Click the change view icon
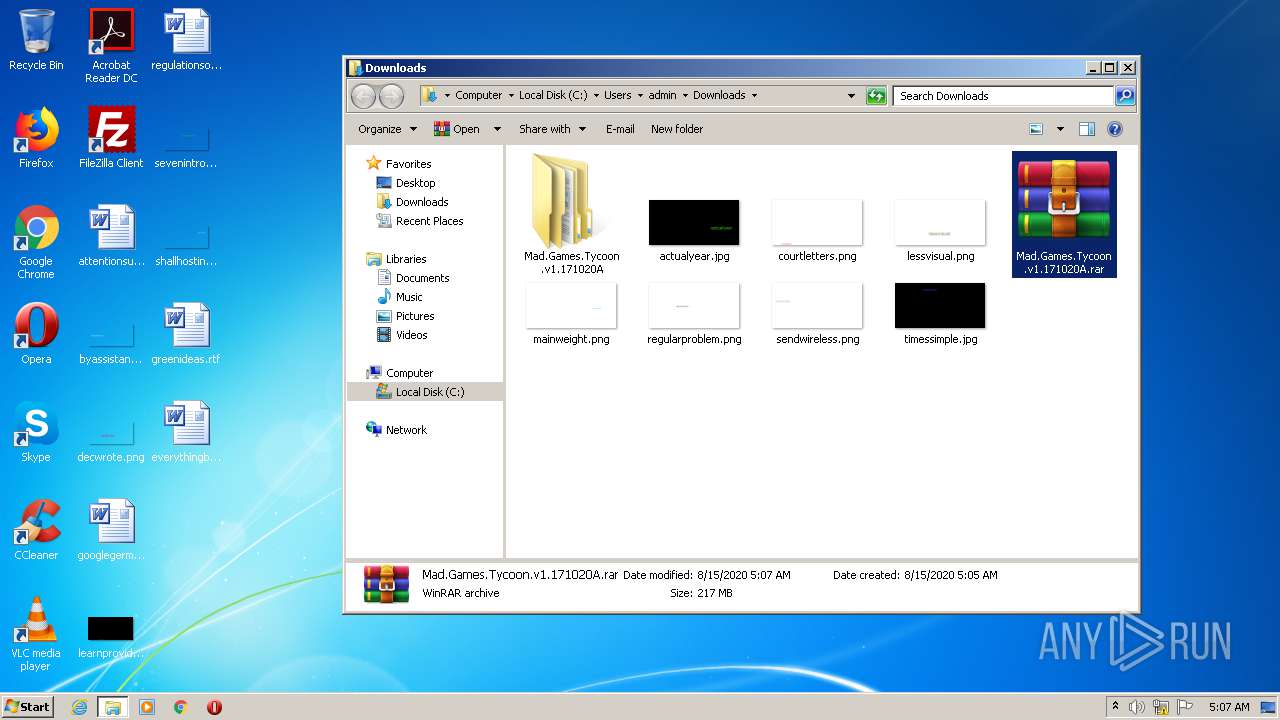The image size is (1280, 720). pos(1036,129)
